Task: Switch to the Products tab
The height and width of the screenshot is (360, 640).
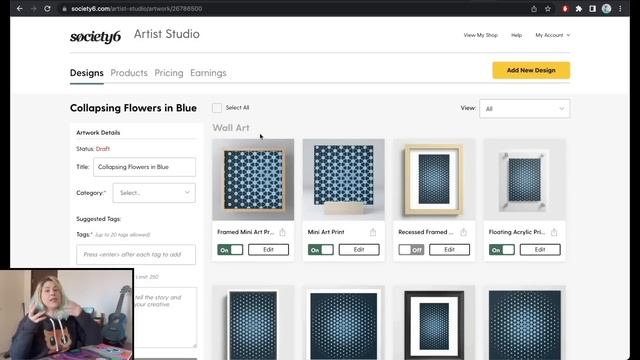Action: point(129,73)
